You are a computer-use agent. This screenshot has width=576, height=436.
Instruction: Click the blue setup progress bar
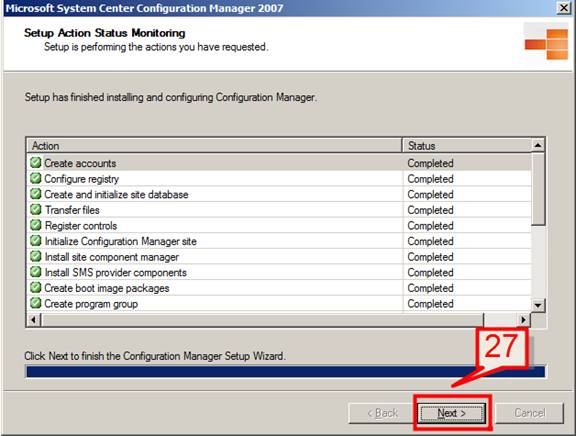[286, 371]
